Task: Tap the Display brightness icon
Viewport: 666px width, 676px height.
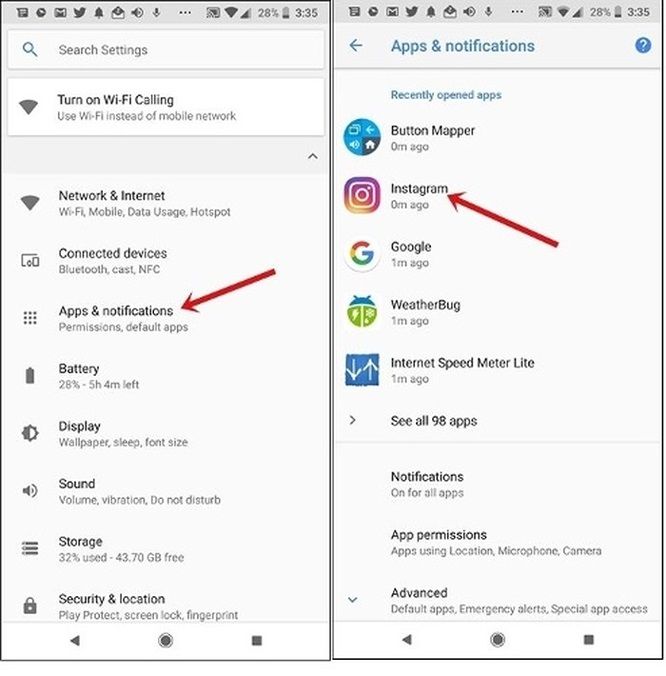Action: click(x=30, y=433)
